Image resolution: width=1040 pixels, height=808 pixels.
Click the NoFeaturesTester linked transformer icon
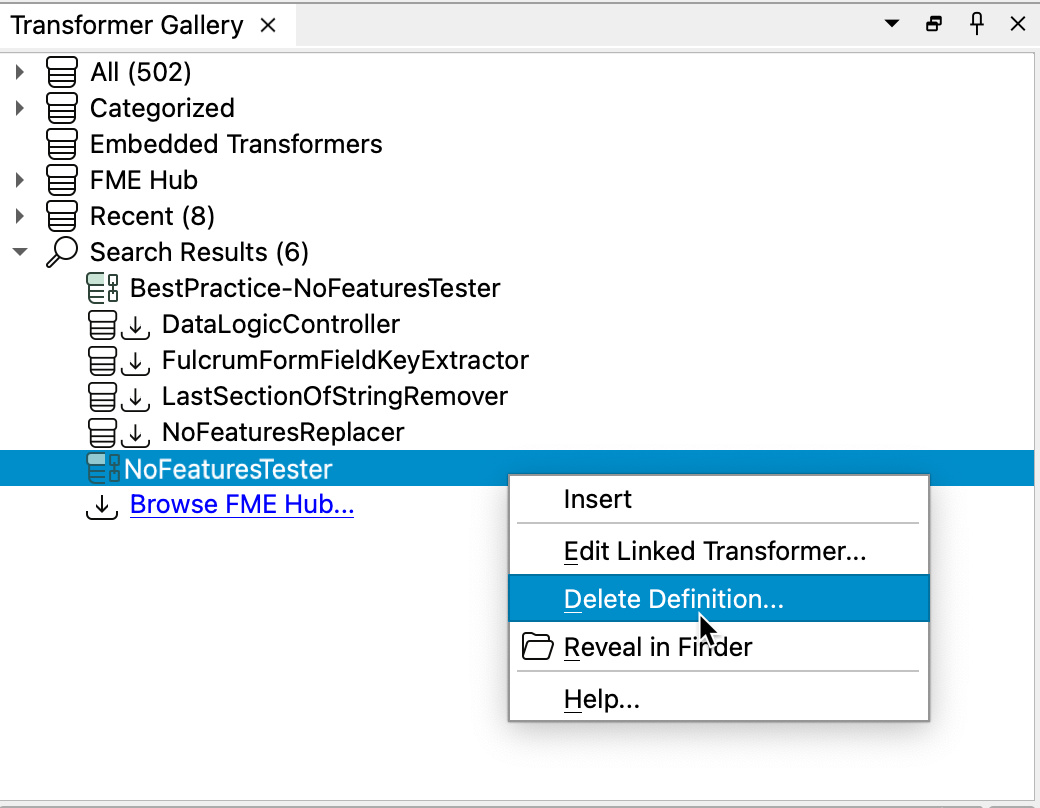pyautogui.click(x=103, y=468)
